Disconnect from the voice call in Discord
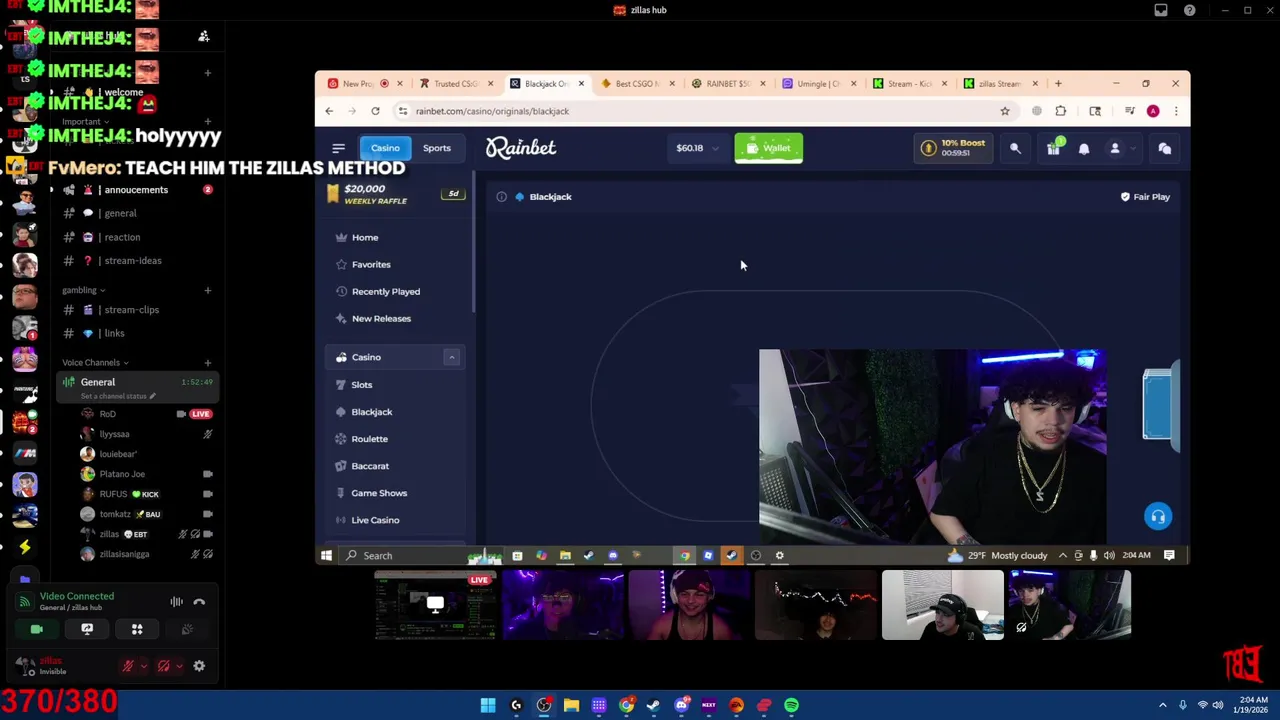 coord(199,602)
